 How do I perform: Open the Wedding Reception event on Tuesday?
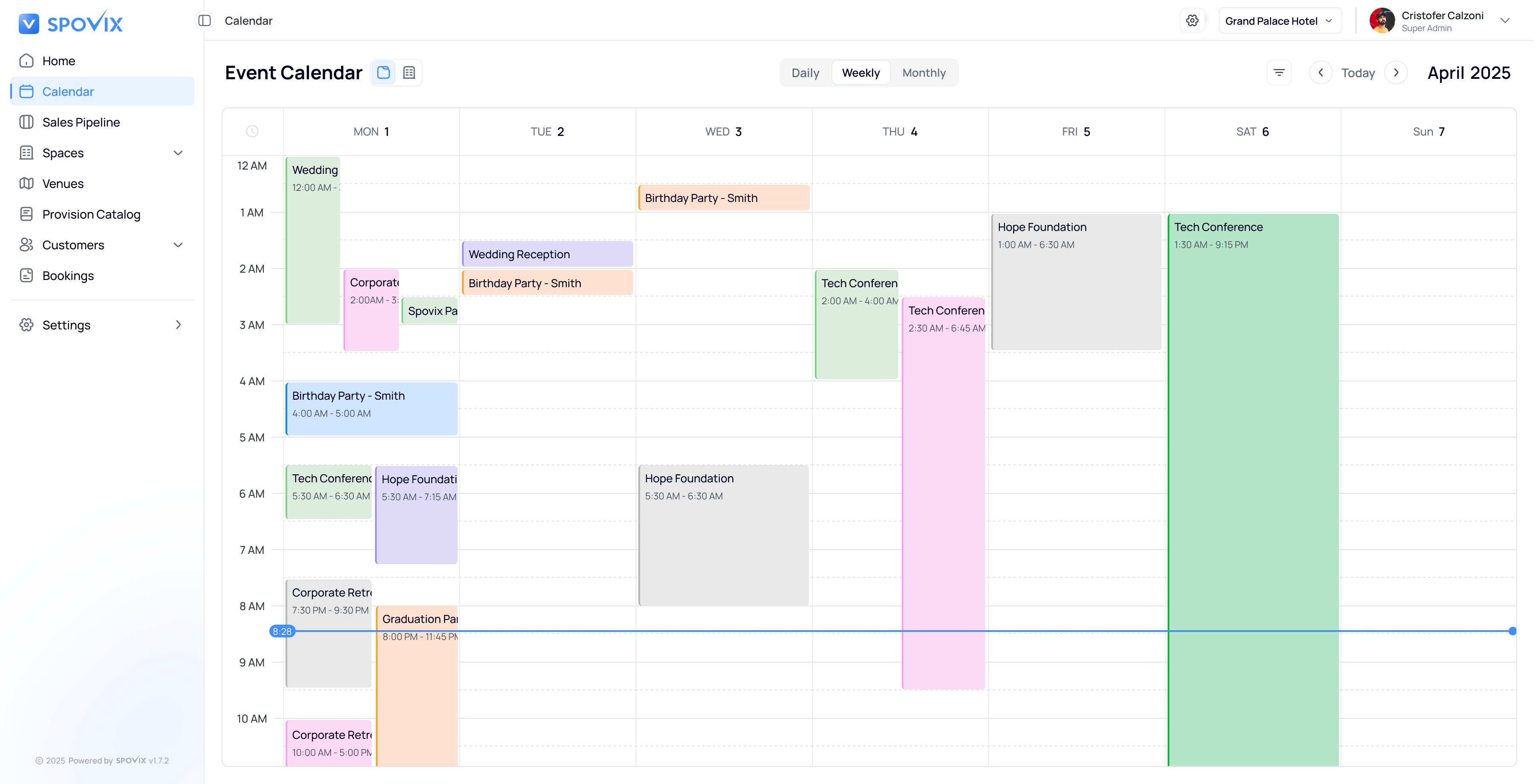547,254
